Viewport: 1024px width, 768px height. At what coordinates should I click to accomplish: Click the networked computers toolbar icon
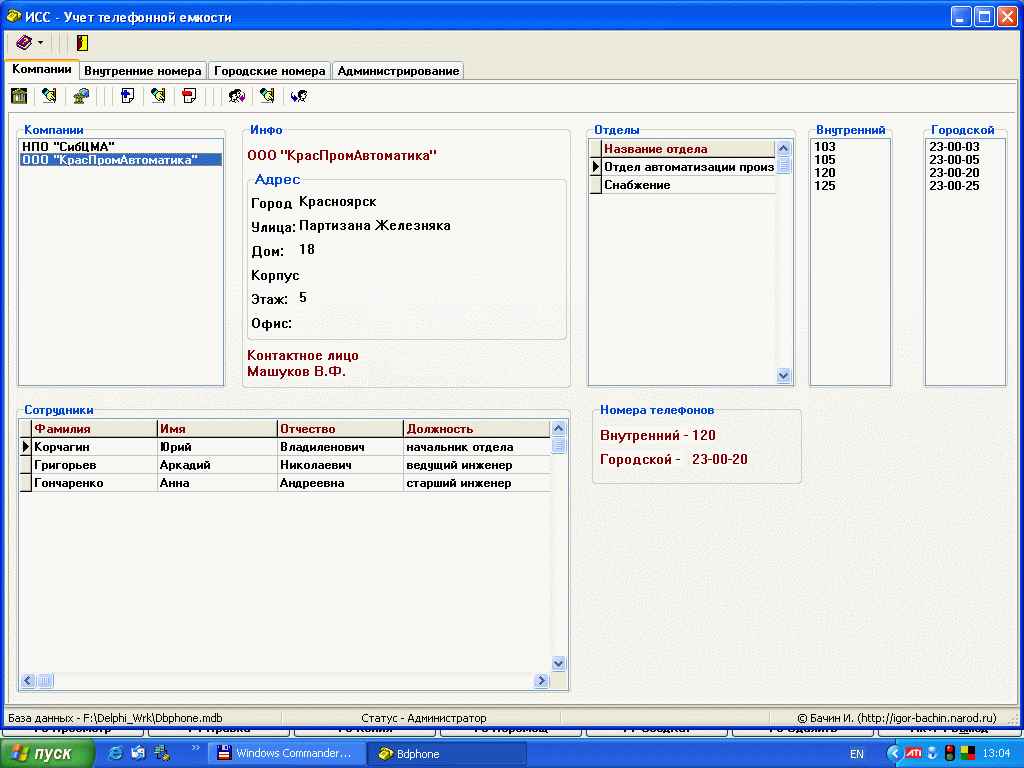pyautogui.click(x=81, y=96)
